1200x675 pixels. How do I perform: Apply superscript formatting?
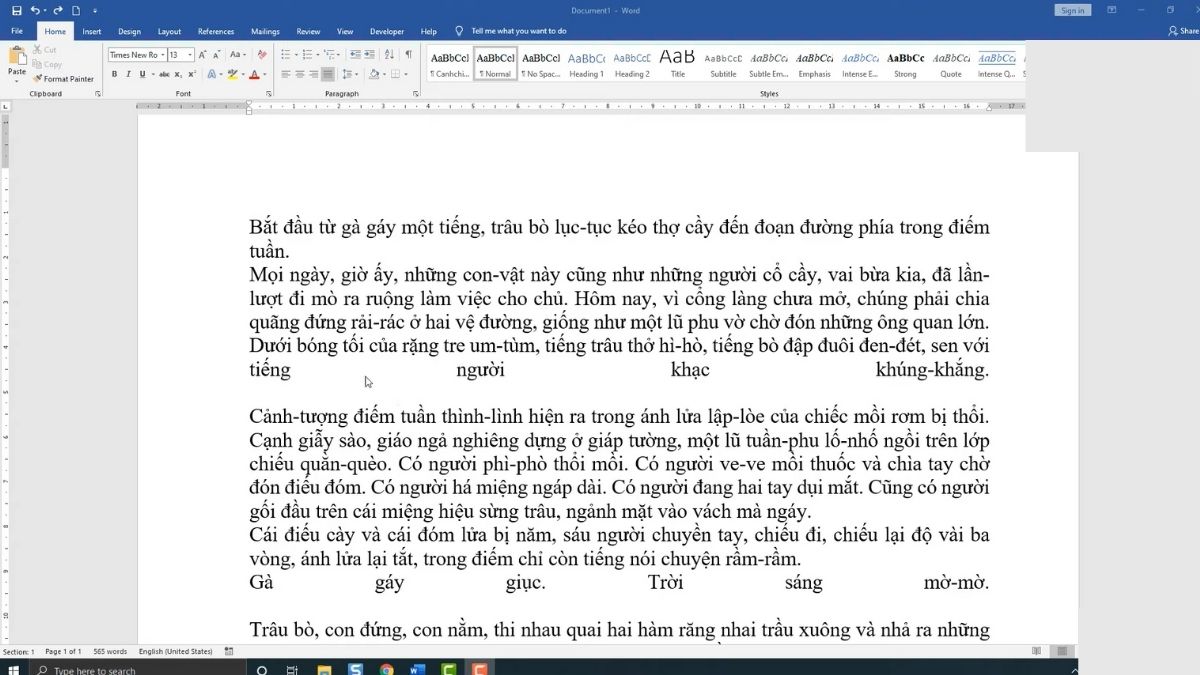191,74
